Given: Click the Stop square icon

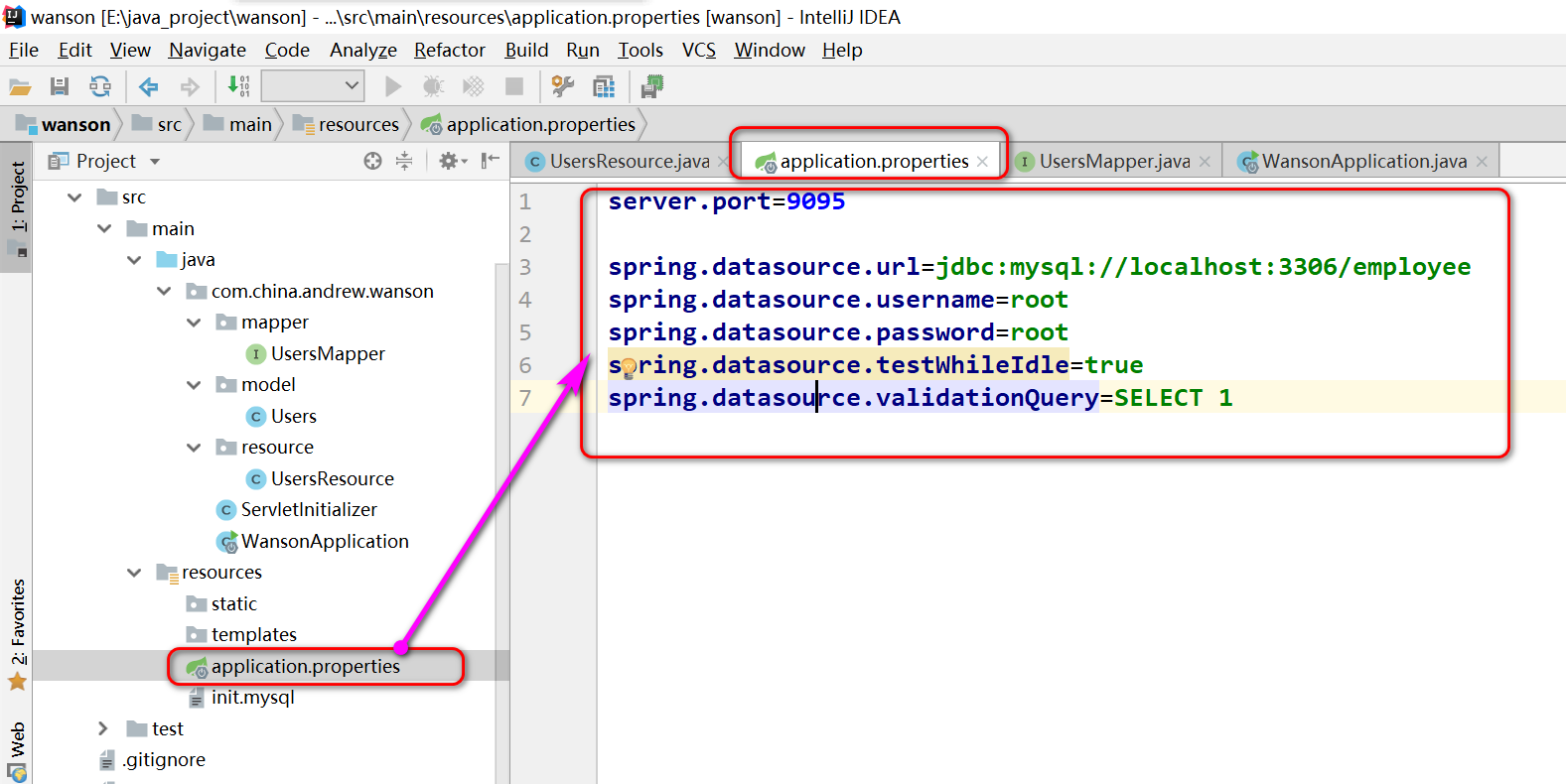Looking at the screenshot, I should 514,87.
